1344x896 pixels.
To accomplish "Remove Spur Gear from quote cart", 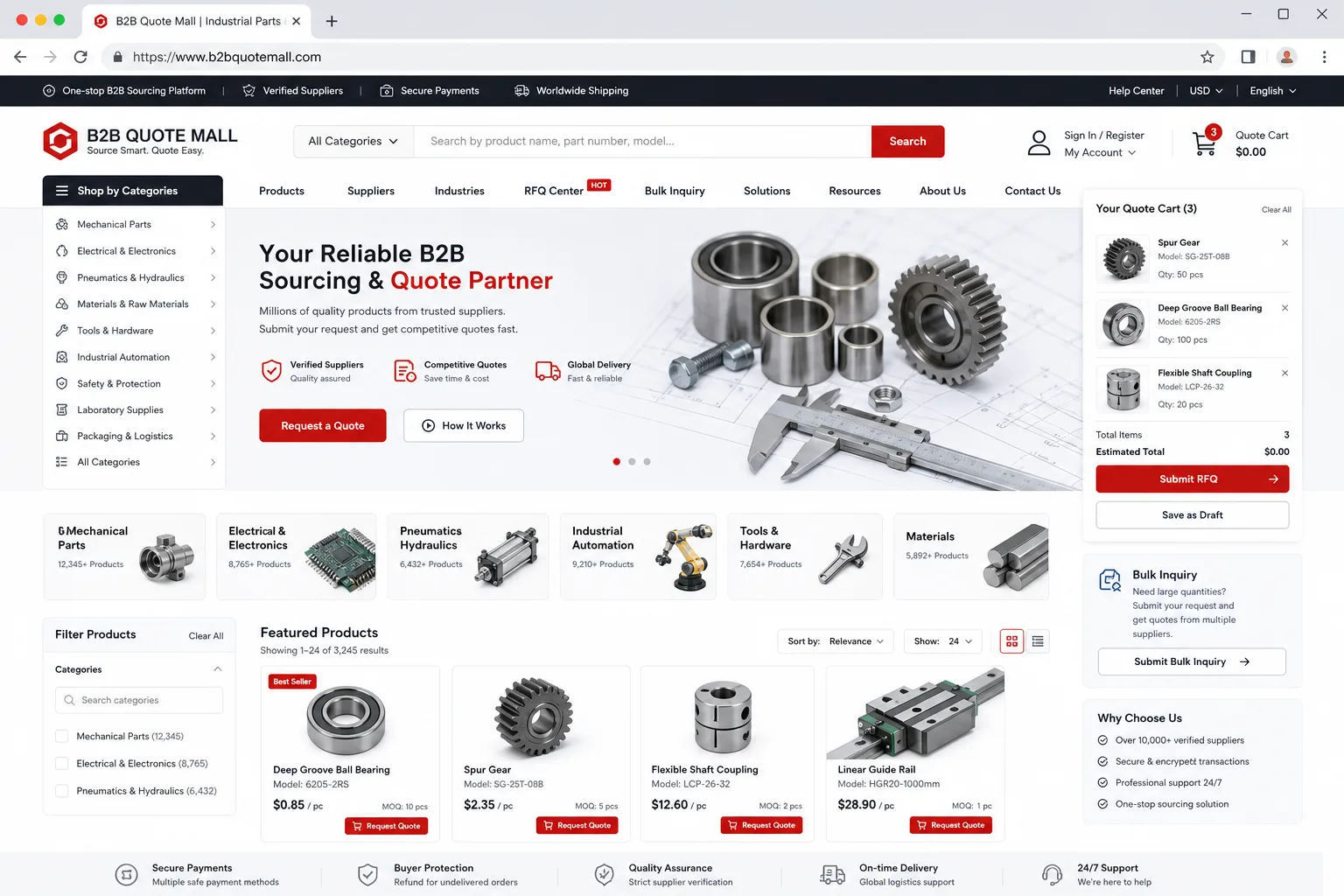I will [1284, 243].
